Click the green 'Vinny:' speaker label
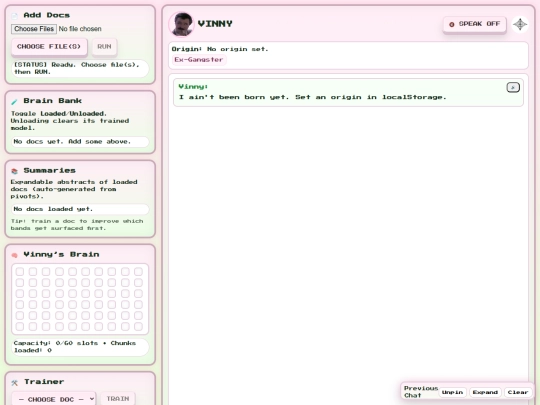This screenshot has width=540, height=405. click(x=193, y=86)
